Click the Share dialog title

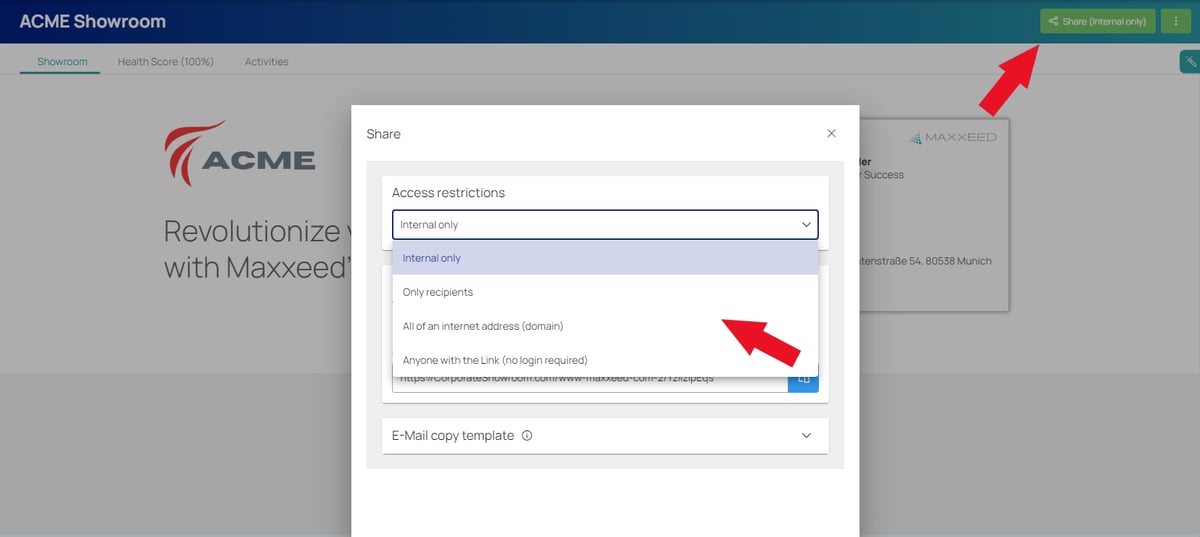[384, 134]
